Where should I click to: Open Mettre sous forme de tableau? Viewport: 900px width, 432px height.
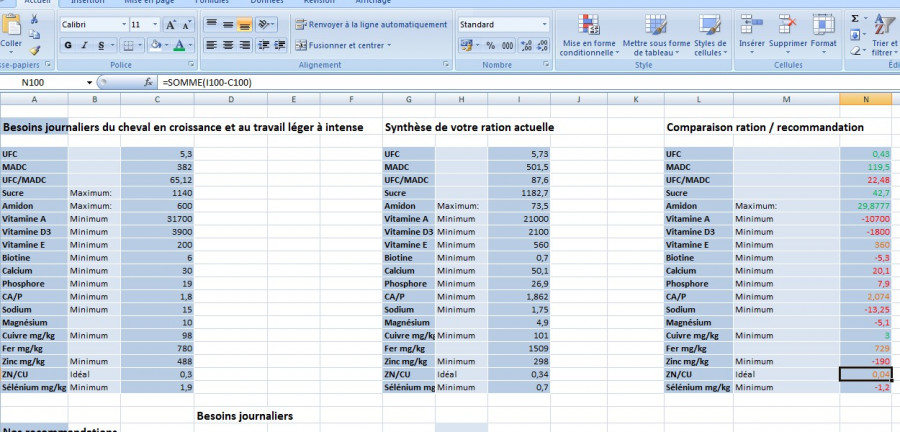pyautogui.click(x=656, y=34)
